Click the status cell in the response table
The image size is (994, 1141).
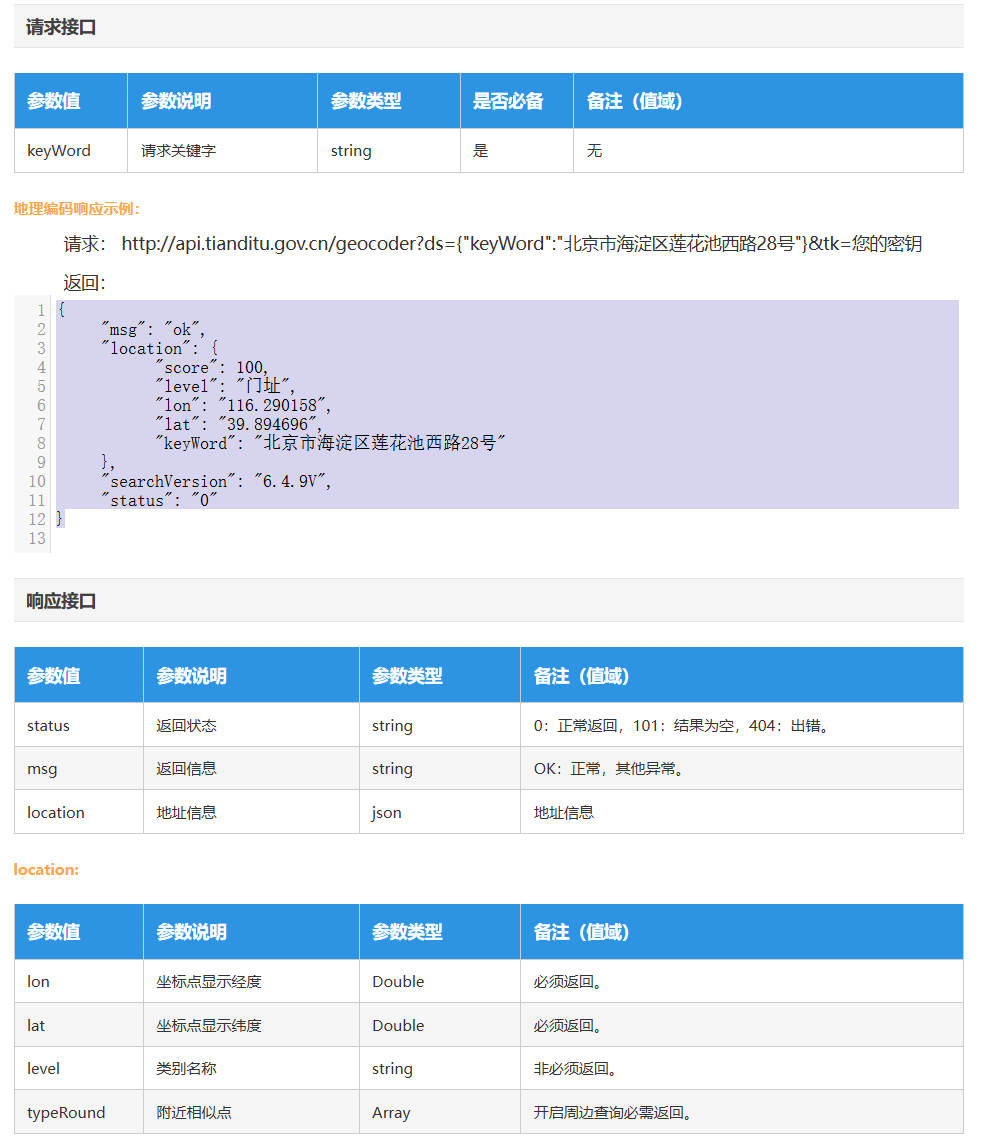[79, 725]
